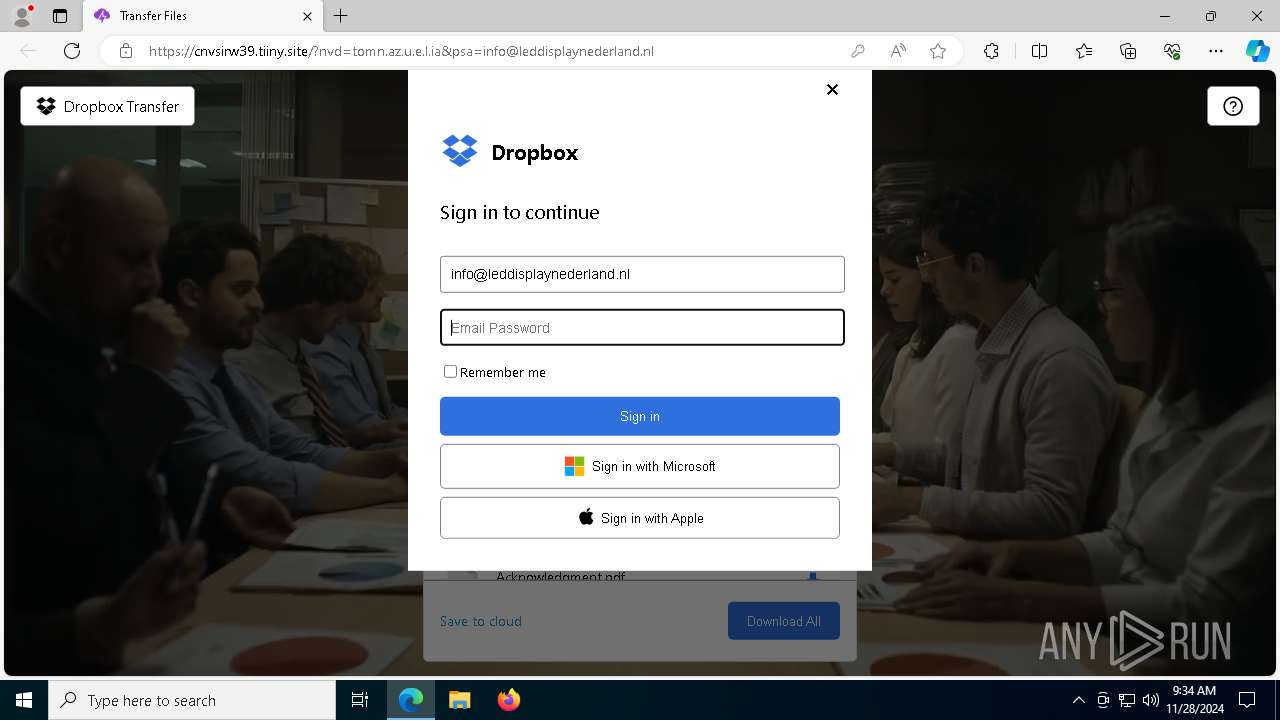Activate Read aloud icon

tap(898, 51)
